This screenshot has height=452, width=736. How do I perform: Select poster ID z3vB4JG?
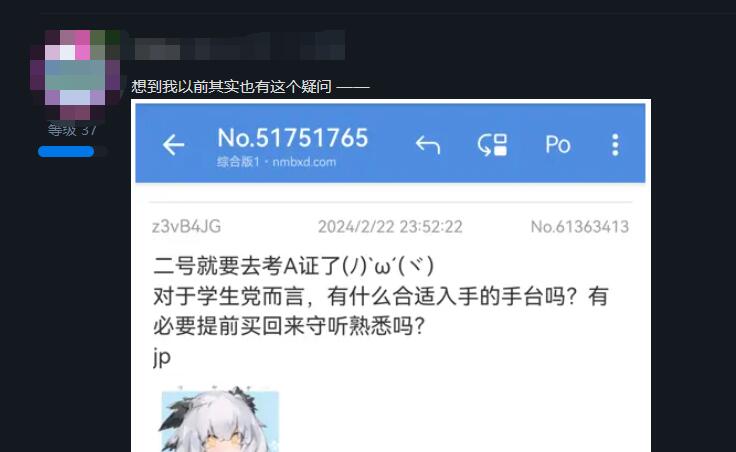[186, 227]
